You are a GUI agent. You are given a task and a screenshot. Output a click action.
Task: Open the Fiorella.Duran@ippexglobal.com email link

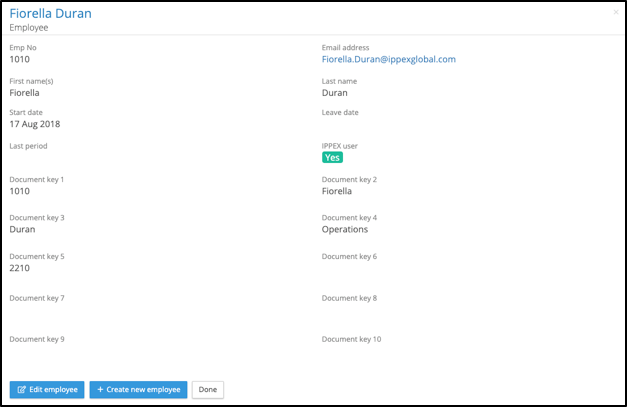point(388,59)
